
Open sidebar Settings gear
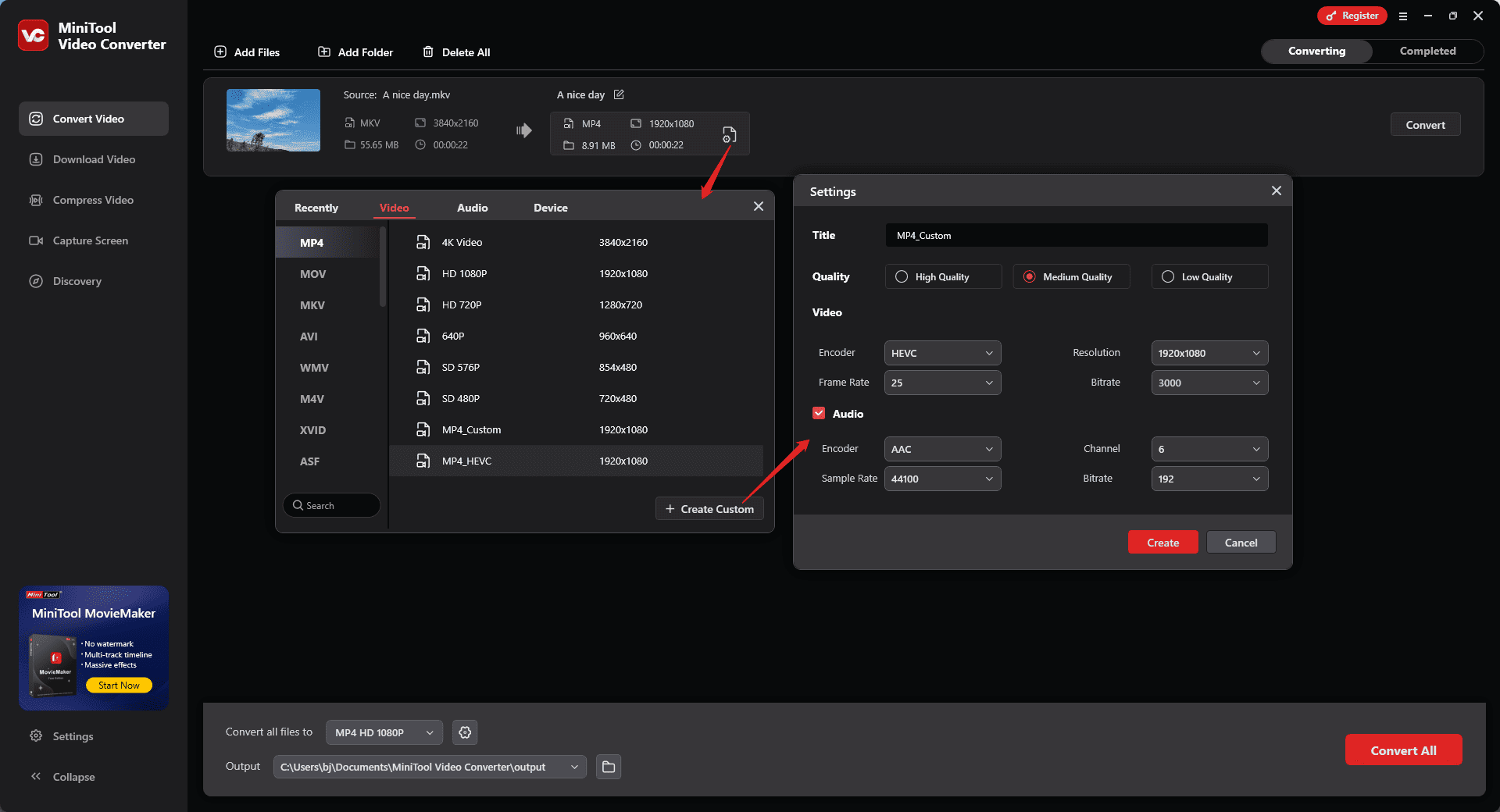tap(62, 736)
